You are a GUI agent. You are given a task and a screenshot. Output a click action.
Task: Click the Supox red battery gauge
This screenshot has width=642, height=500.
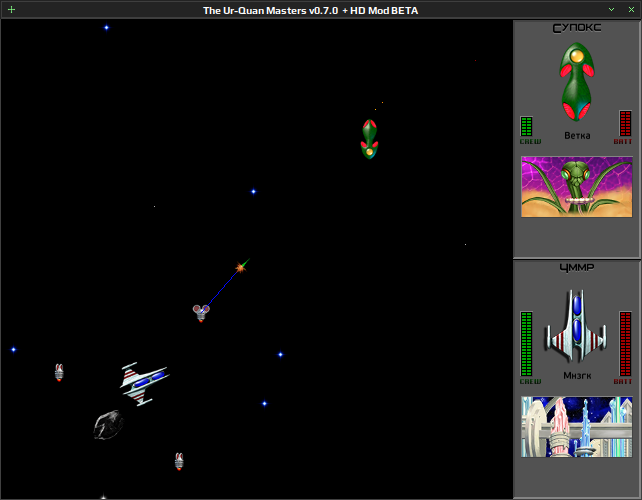click(625, 123)
